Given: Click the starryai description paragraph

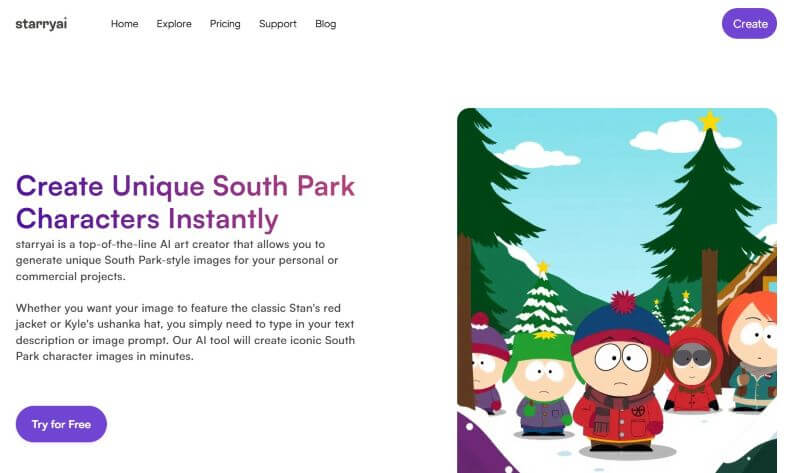Looking at the screenshot, I should 177,260.
